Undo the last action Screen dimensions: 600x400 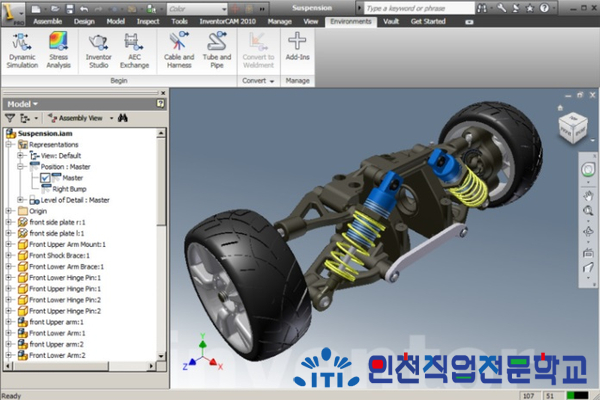pyautogui.click(x=84, y=8)
